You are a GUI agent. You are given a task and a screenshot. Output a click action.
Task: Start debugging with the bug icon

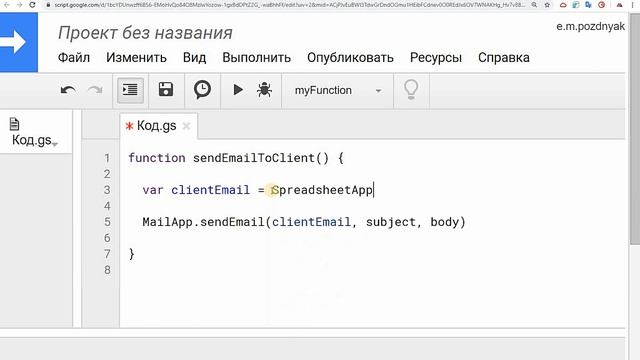tap(264, 89)
